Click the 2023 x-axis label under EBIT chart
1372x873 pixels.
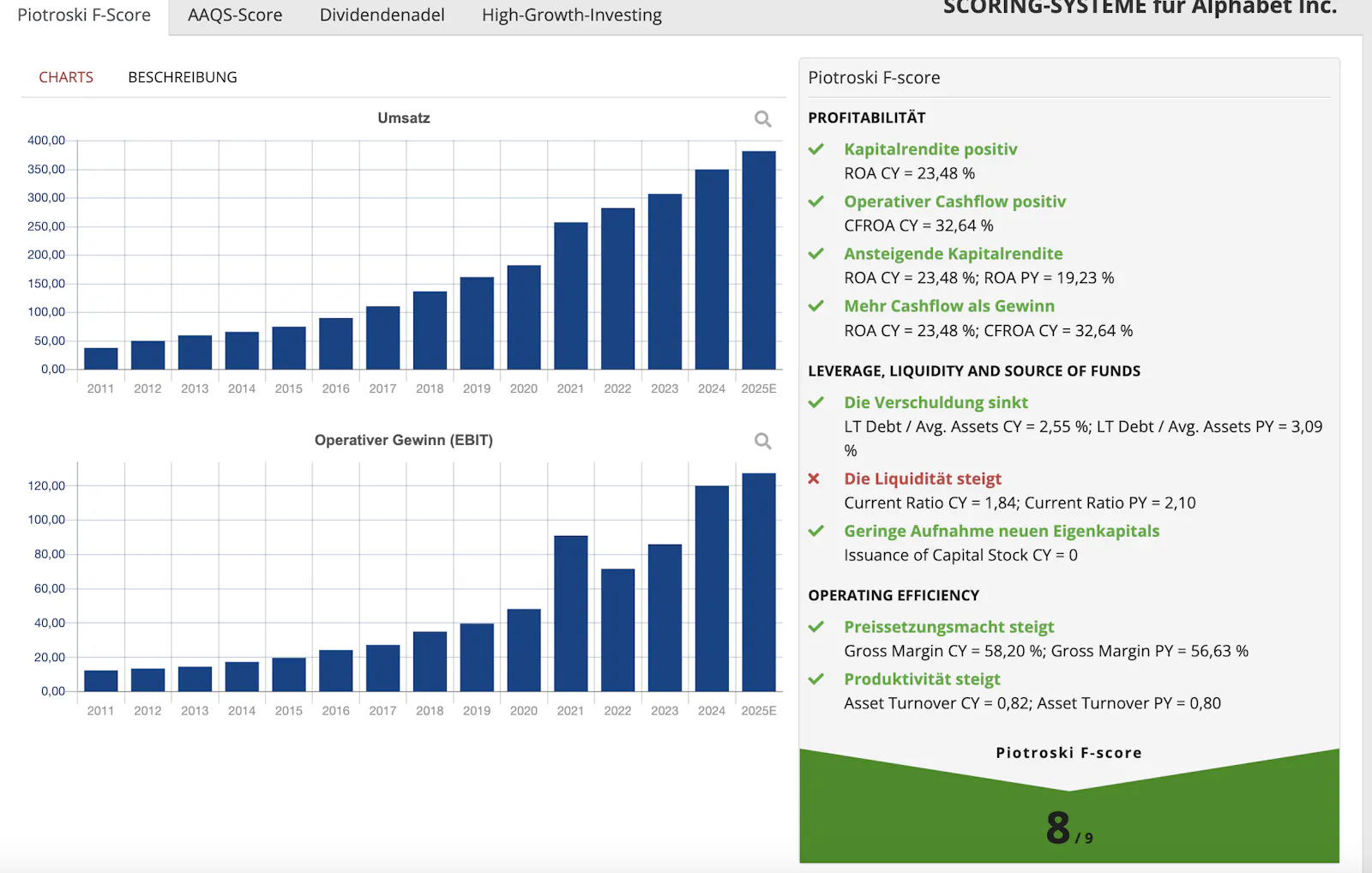click(665, 711)
